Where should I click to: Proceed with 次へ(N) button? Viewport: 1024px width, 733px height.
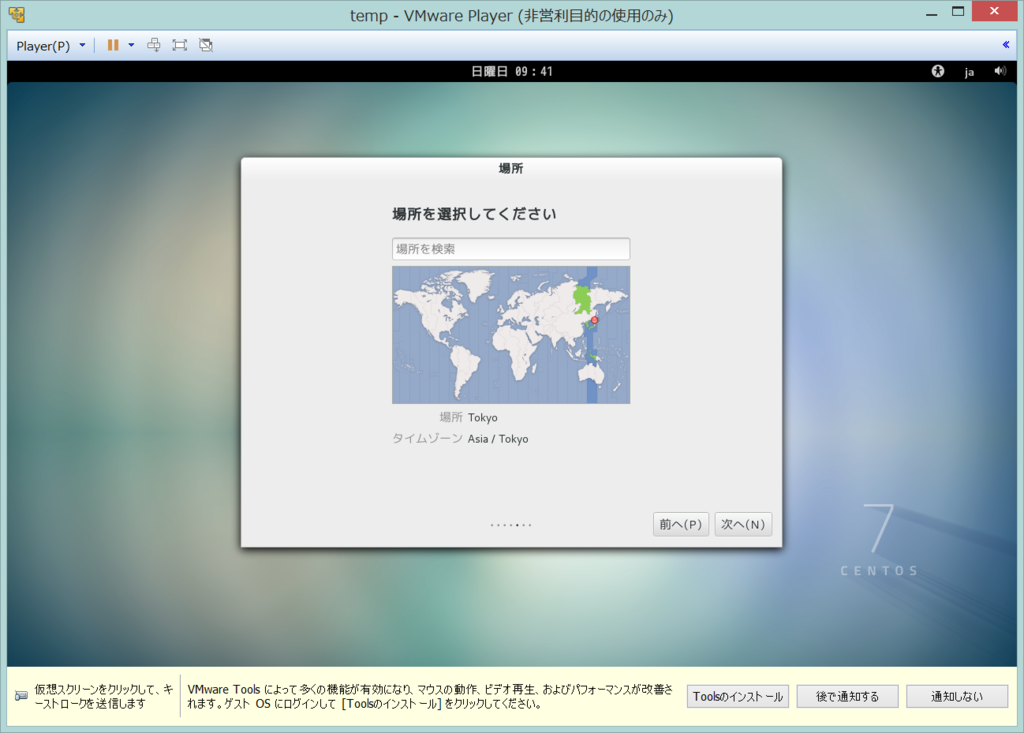tap(743, 525)
